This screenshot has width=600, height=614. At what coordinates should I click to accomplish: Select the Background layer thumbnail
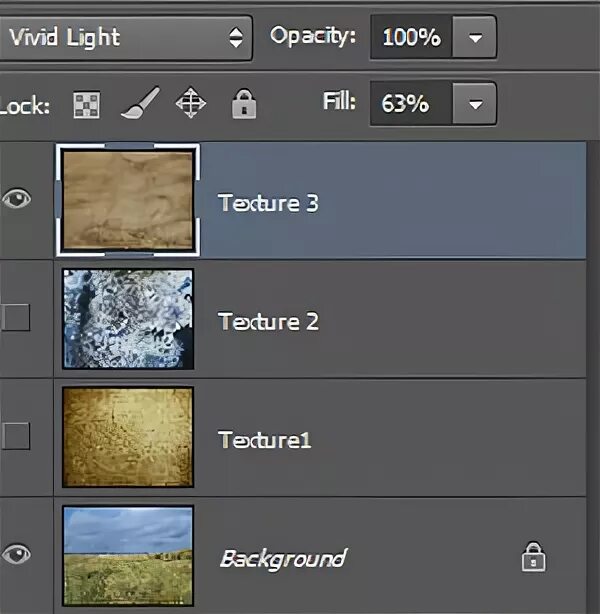127,554
